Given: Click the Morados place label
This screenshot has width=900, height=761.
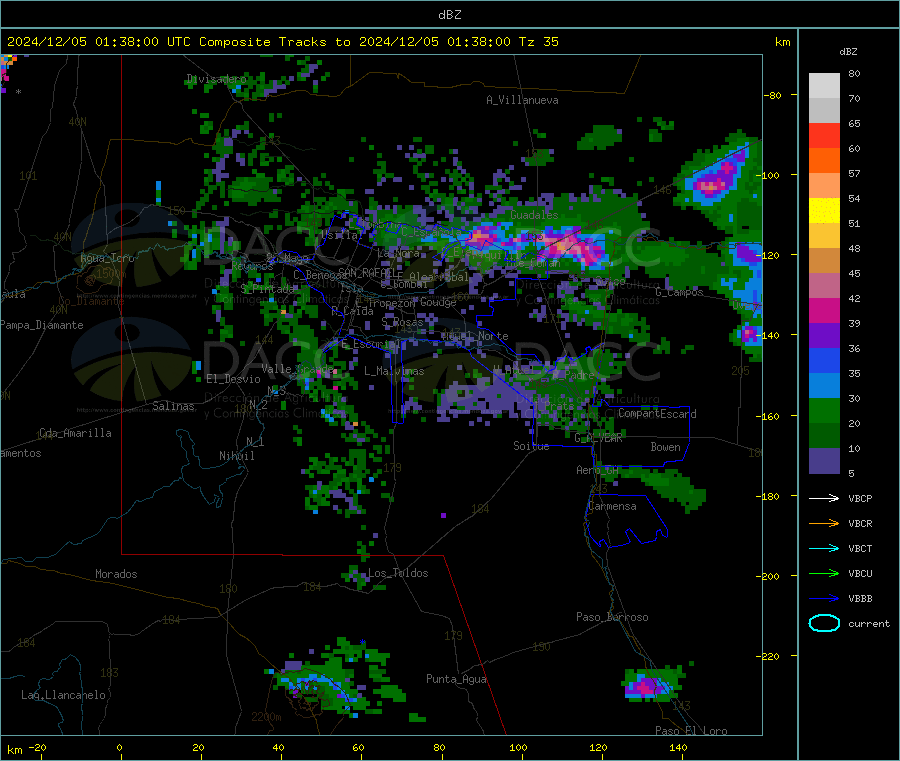Looking at the screenshot, I should pos(116,574).
